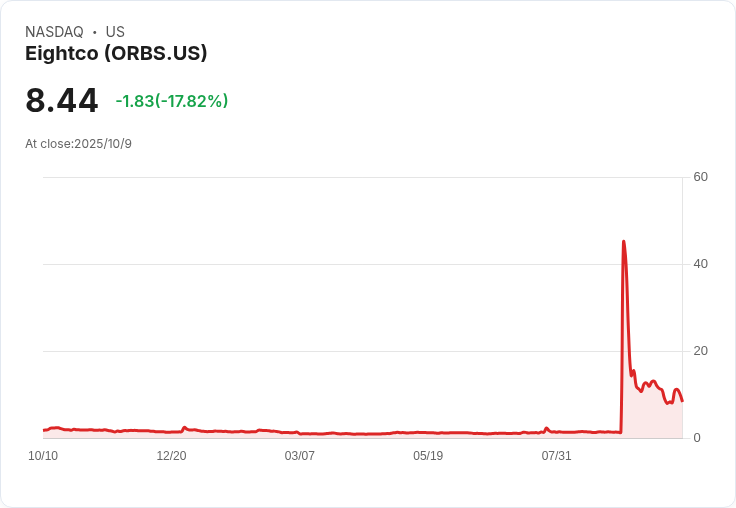736x508 pixels.
Task: Click the peak of the price spike
Action: 624,241
